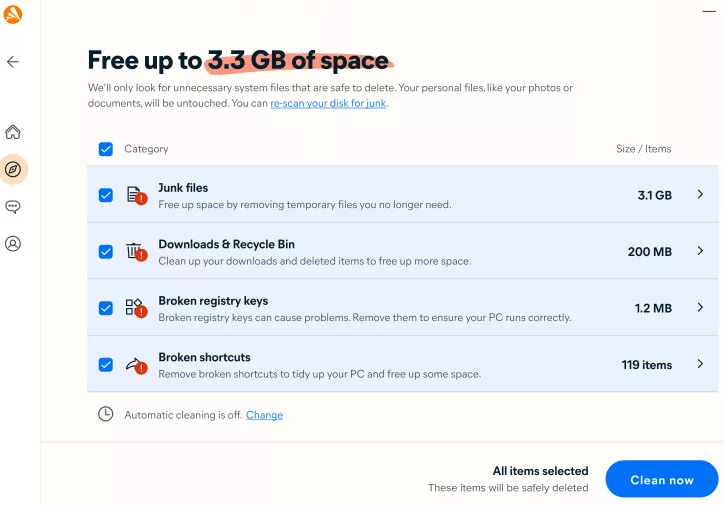Image resolution: width=724 pixels, height=505 pixels.
Task: Click the Broken shortcuts arrow icon
Action: (x=134, y=365)
